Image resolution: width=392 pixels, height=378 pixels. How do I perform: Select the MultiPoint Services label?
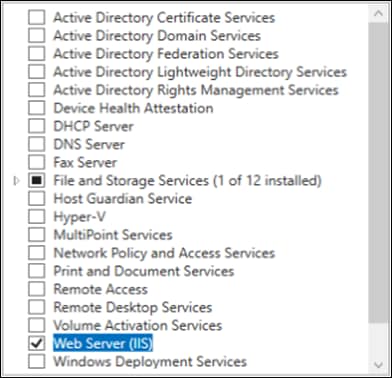coord(113,235)
